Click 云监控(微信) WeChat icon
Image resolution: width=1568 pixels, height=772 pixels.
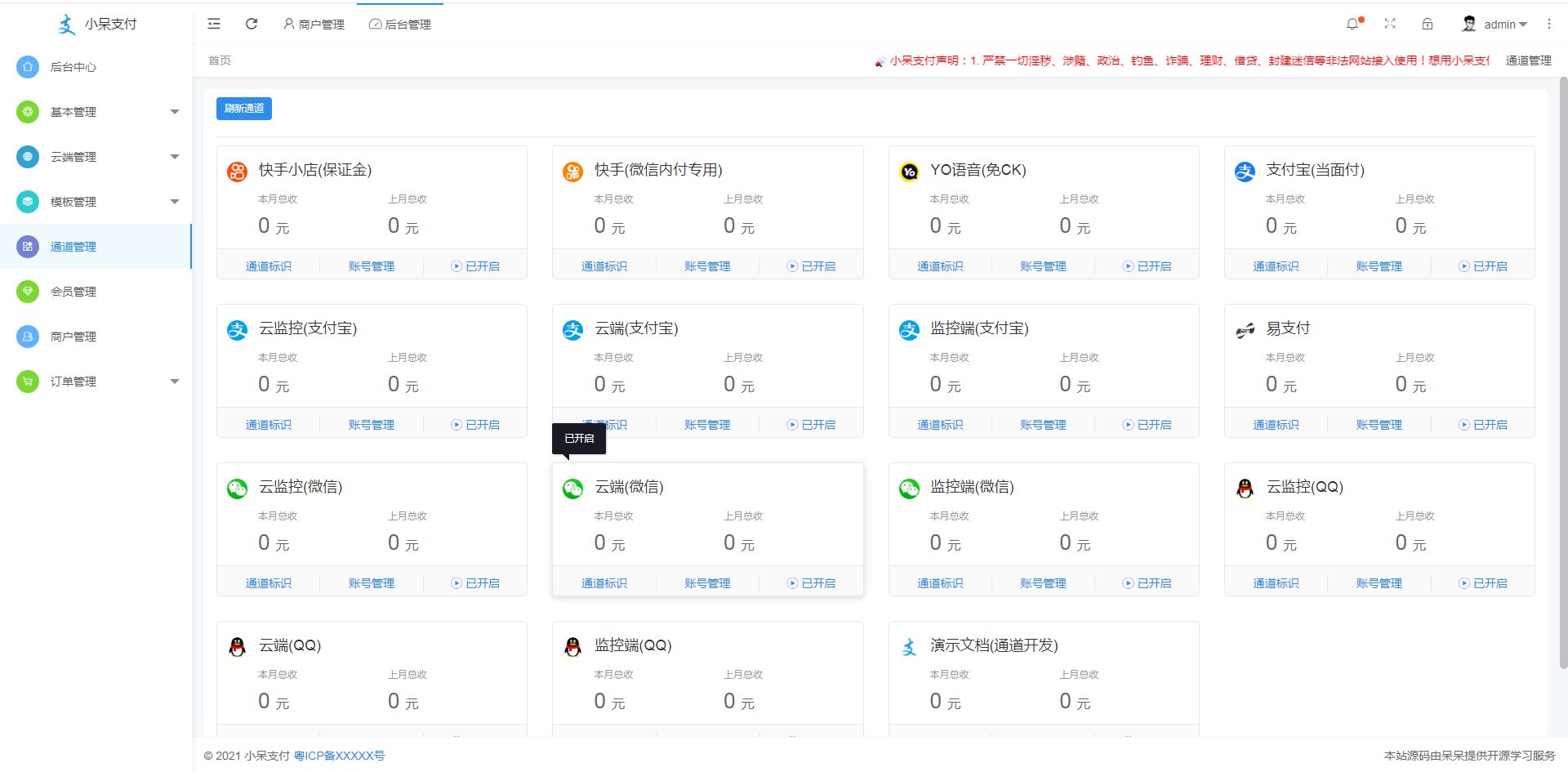237,489
